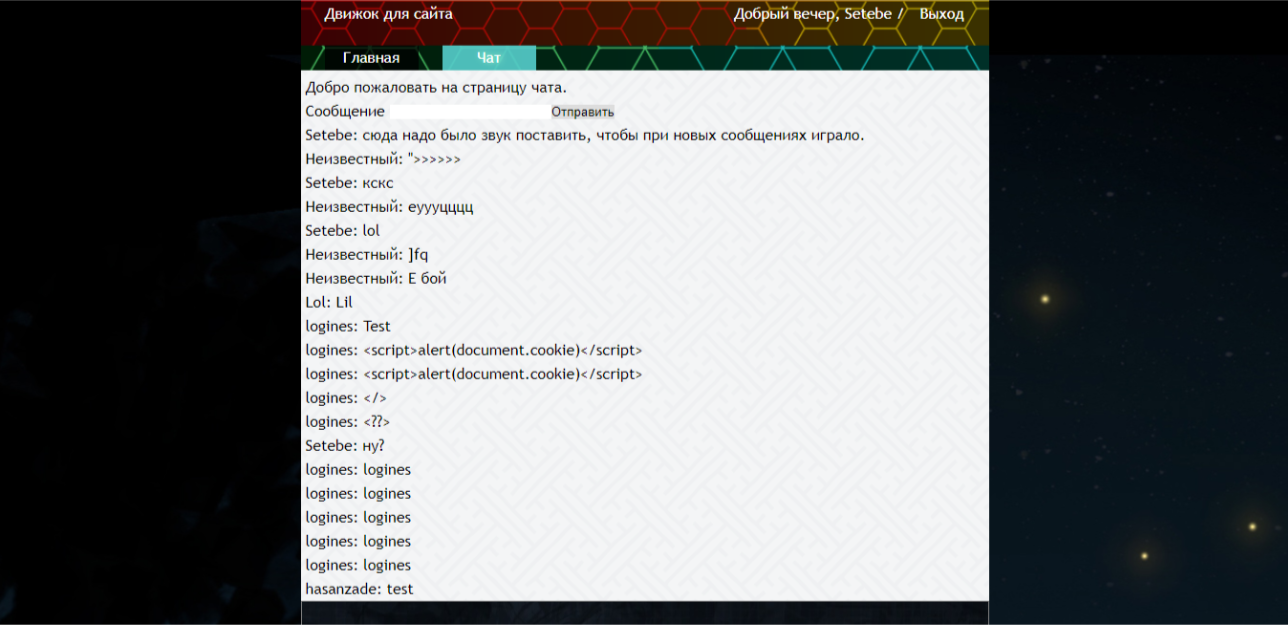Click the logines message saying Test
The height and width of the screenshot is (625, 1288).
tap(348, 327)
